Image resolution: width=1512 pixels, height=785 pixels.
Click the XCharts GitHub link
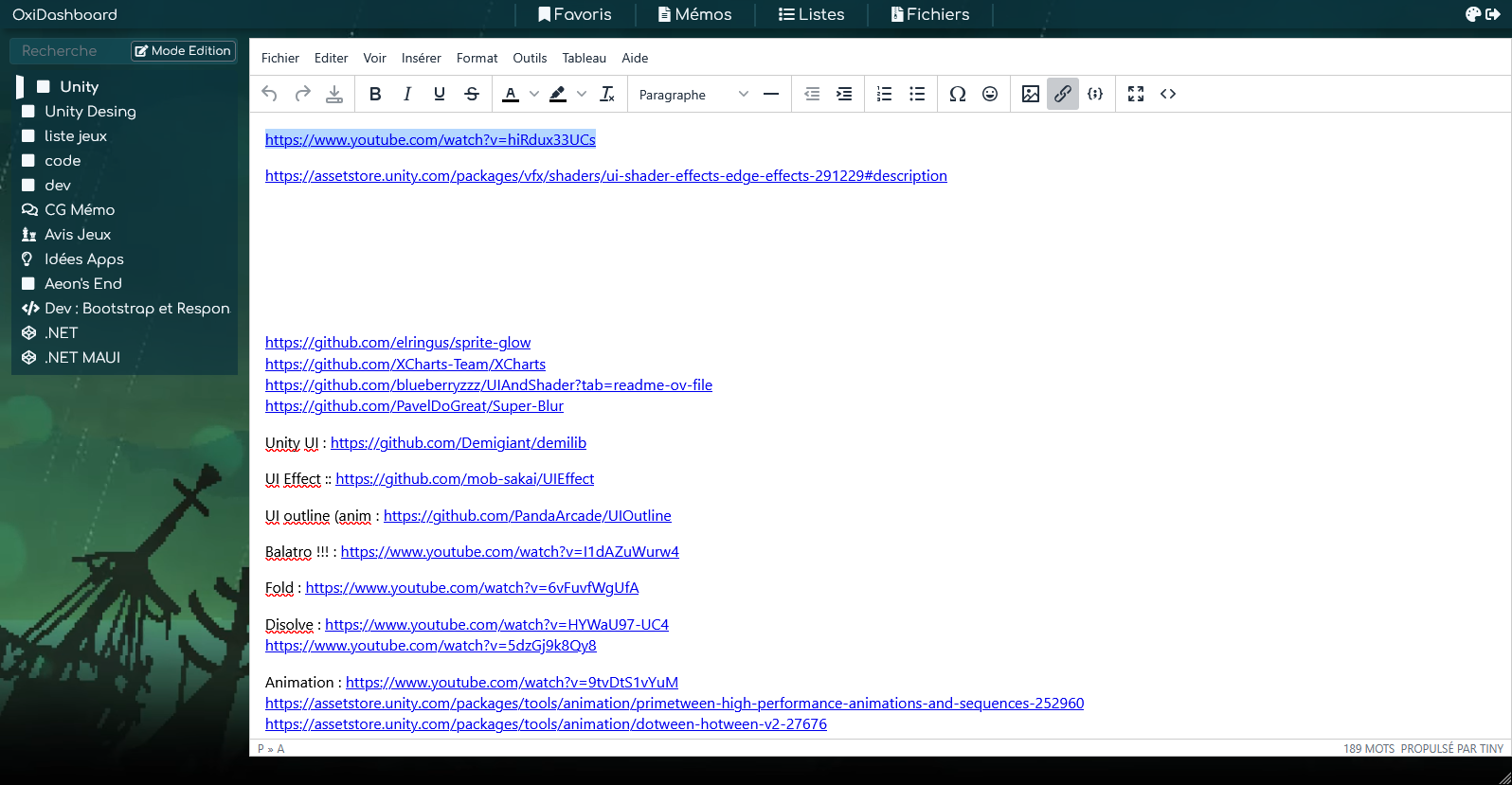pos(405,364)
